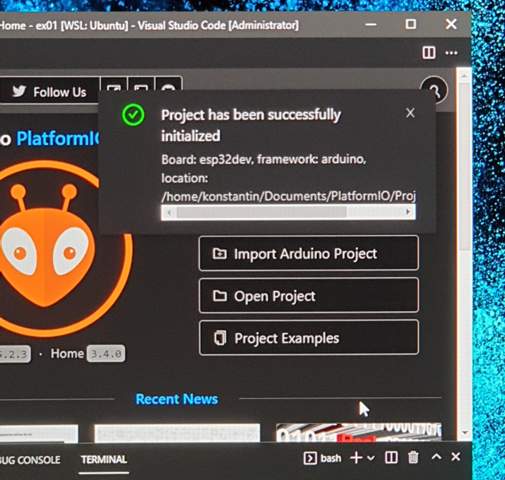505x480 pixels.
Task: Switch to the DEBUG CONSOLE tab
Action: click(30, 460)
